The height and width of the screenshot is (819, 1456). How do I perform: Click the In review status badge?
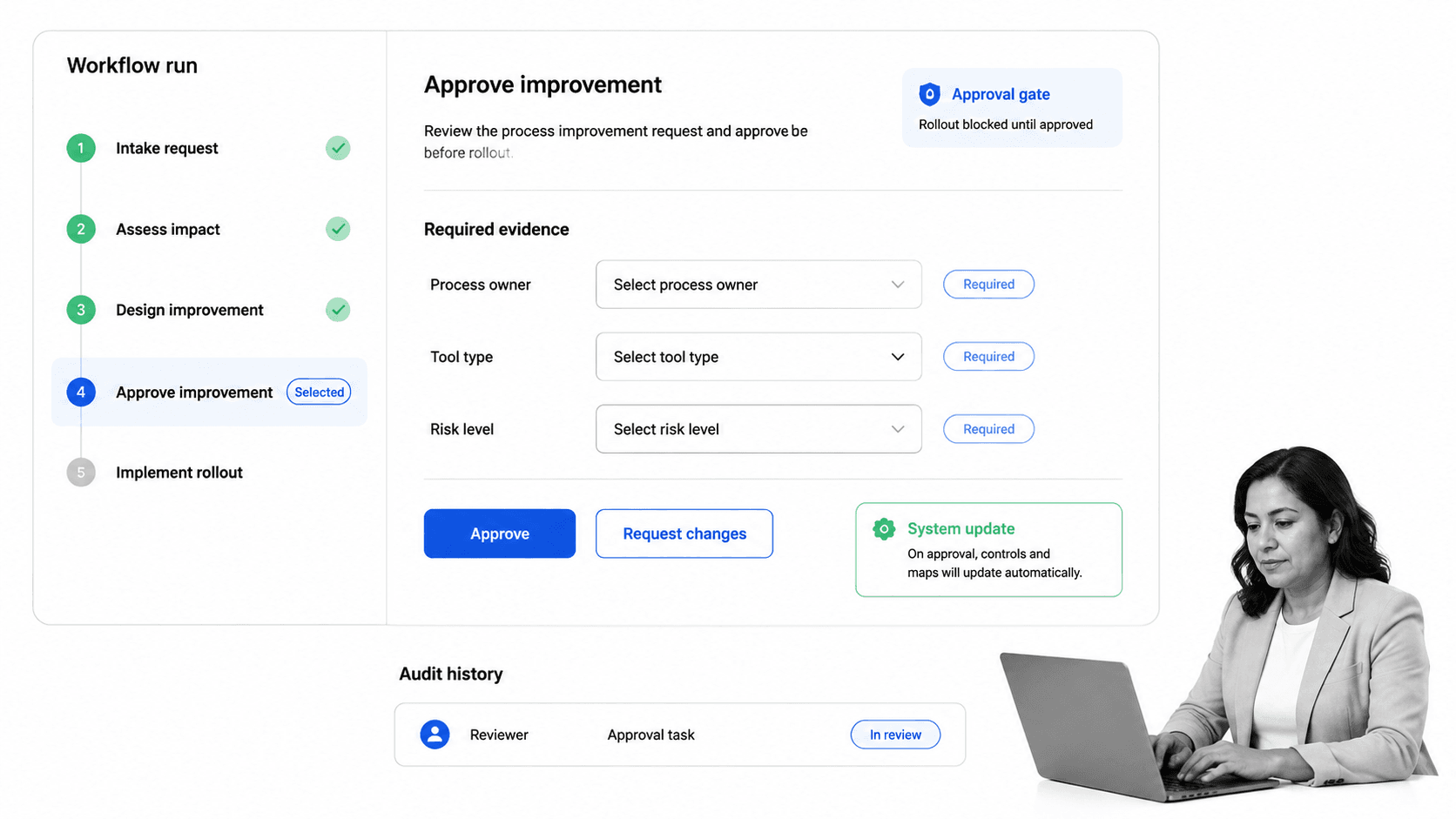(x=895, y=735)
